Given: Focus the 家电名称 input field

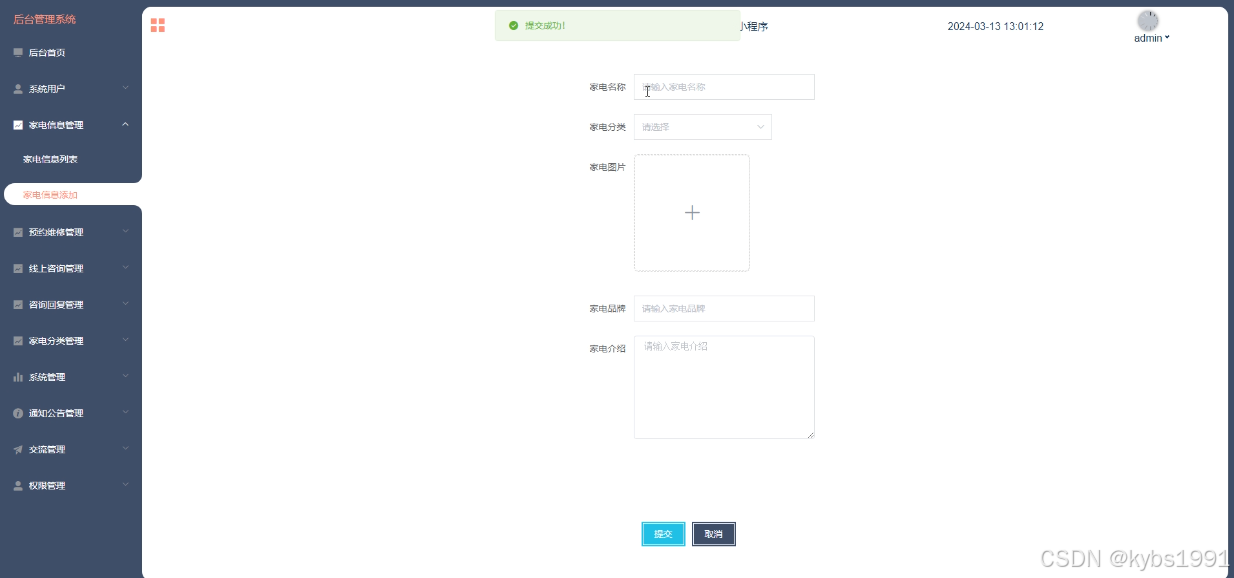Looking at the screenshot, I should point(724,87).
